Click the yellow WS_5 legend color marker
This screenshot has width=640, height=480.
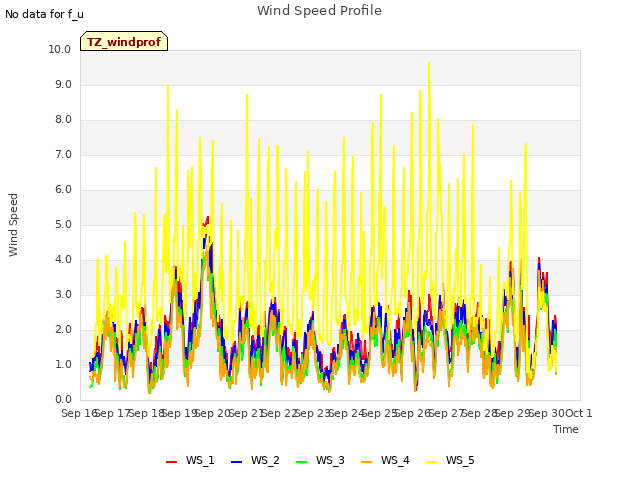point(431,461)
